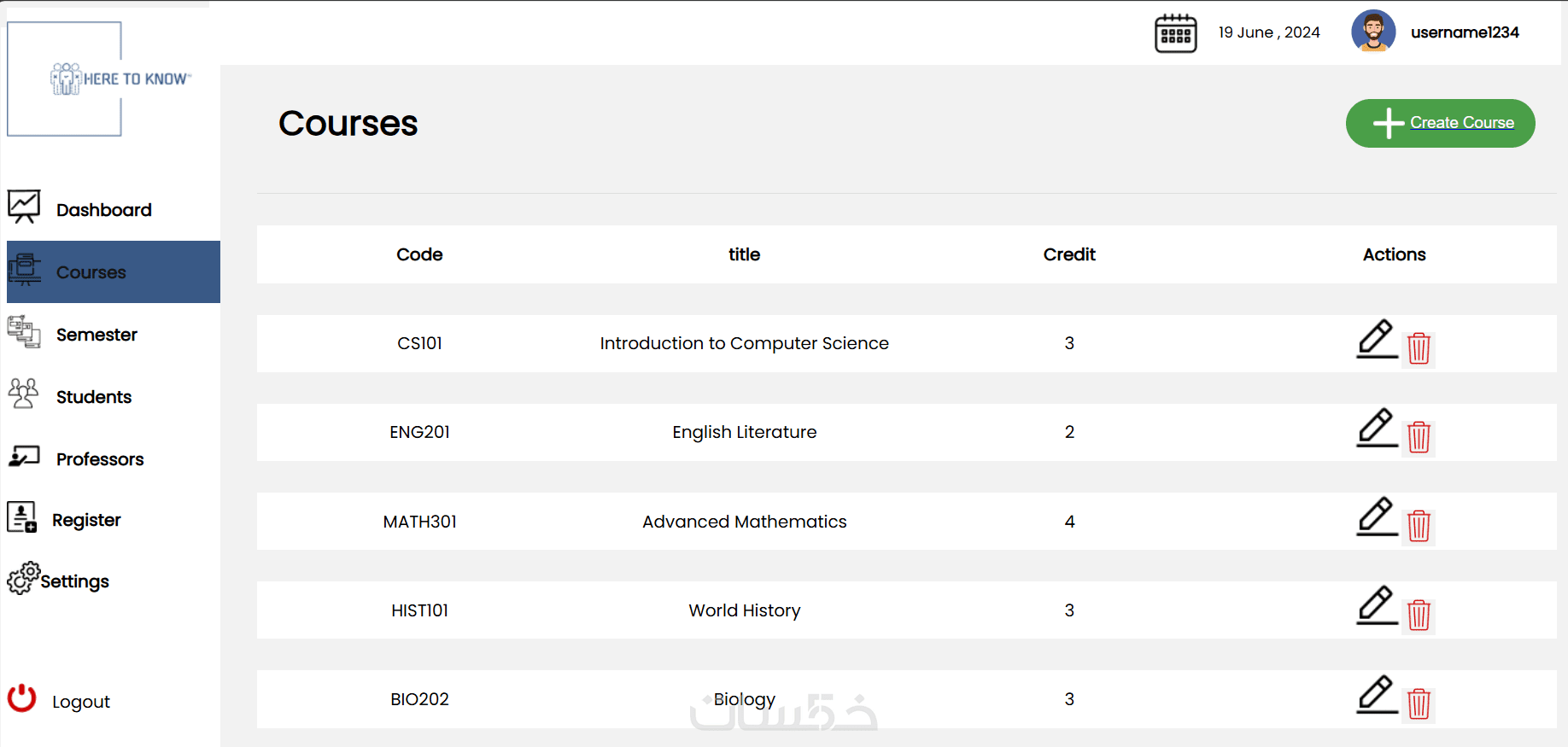Image resolution: width=1568 pixels, height=747 pixels.
Task: Open Settings from the sidebar
Action: 73,581
